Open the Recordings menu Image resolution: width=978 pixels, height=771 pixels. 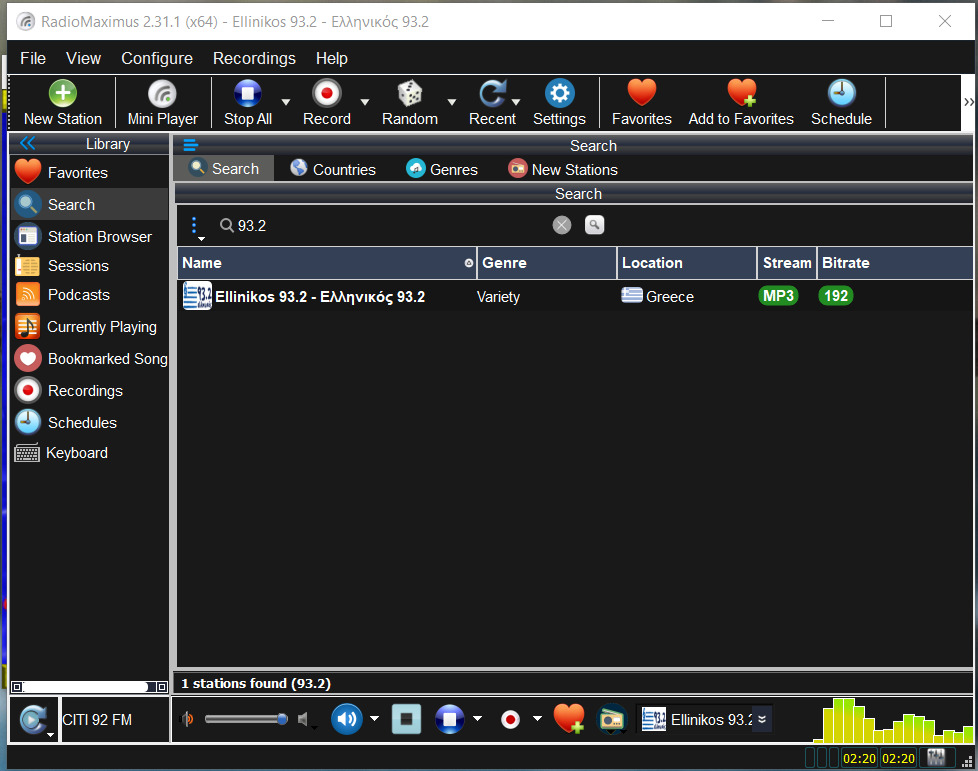(x=254, y=58)
